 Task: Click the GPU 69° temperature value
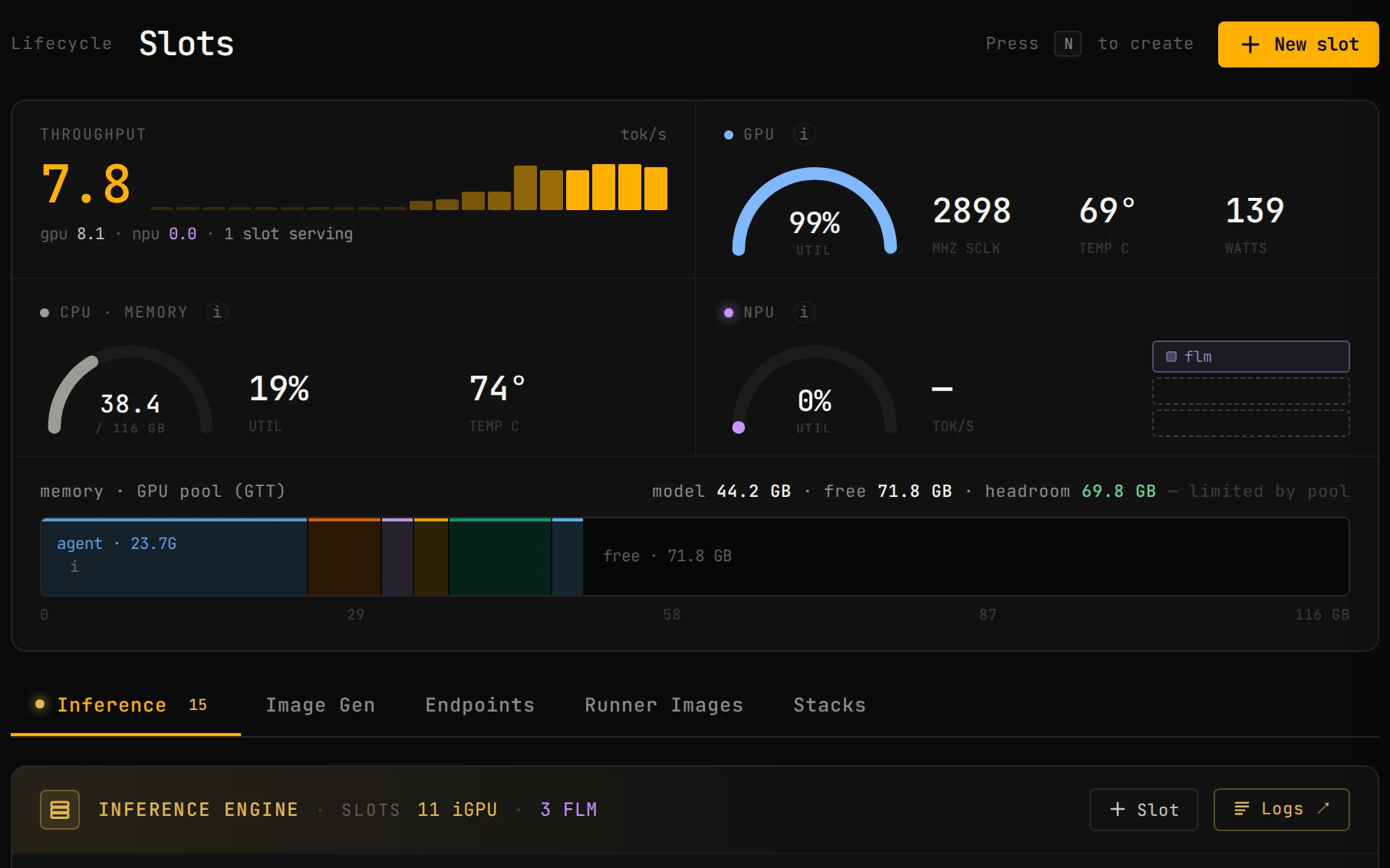click(1106, 211)
